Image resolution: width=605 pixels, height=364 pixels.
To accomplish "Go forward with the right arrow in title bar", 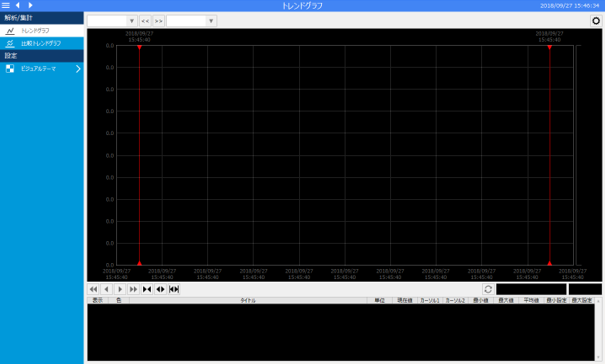I will click(30, 5).
